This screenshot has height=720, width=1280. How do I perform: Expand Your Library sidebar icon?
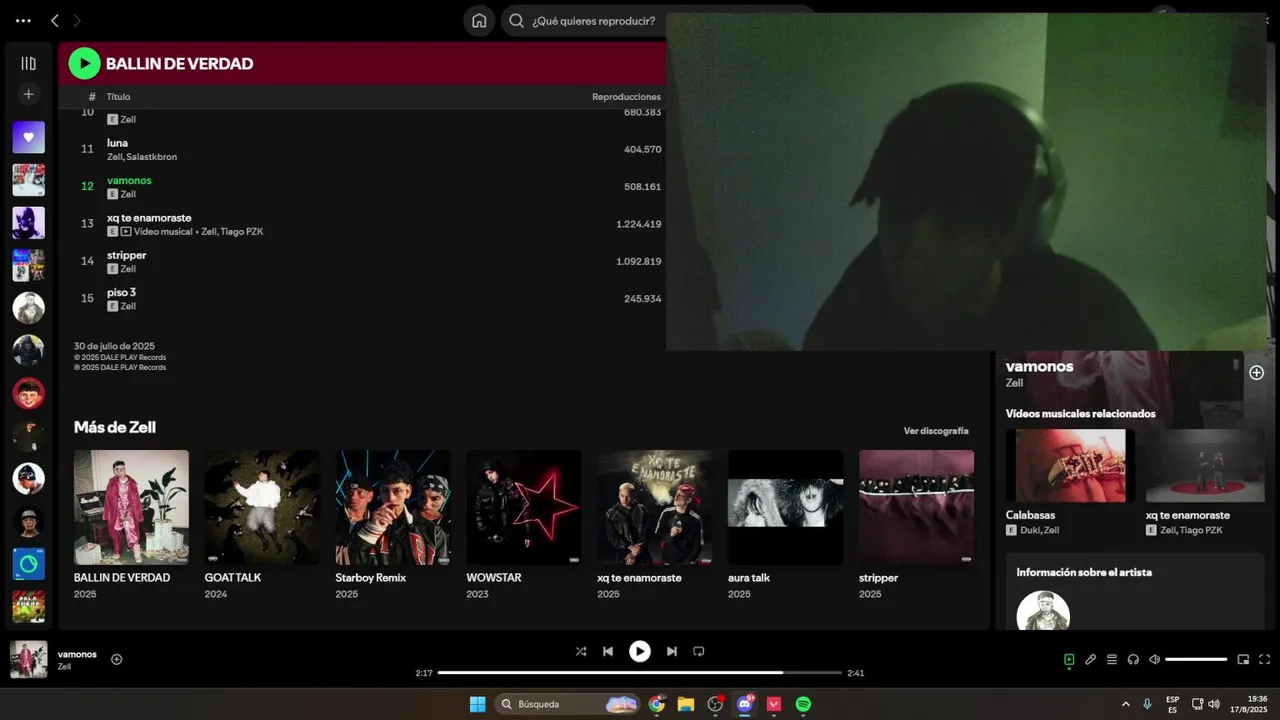tap(28, 63)
